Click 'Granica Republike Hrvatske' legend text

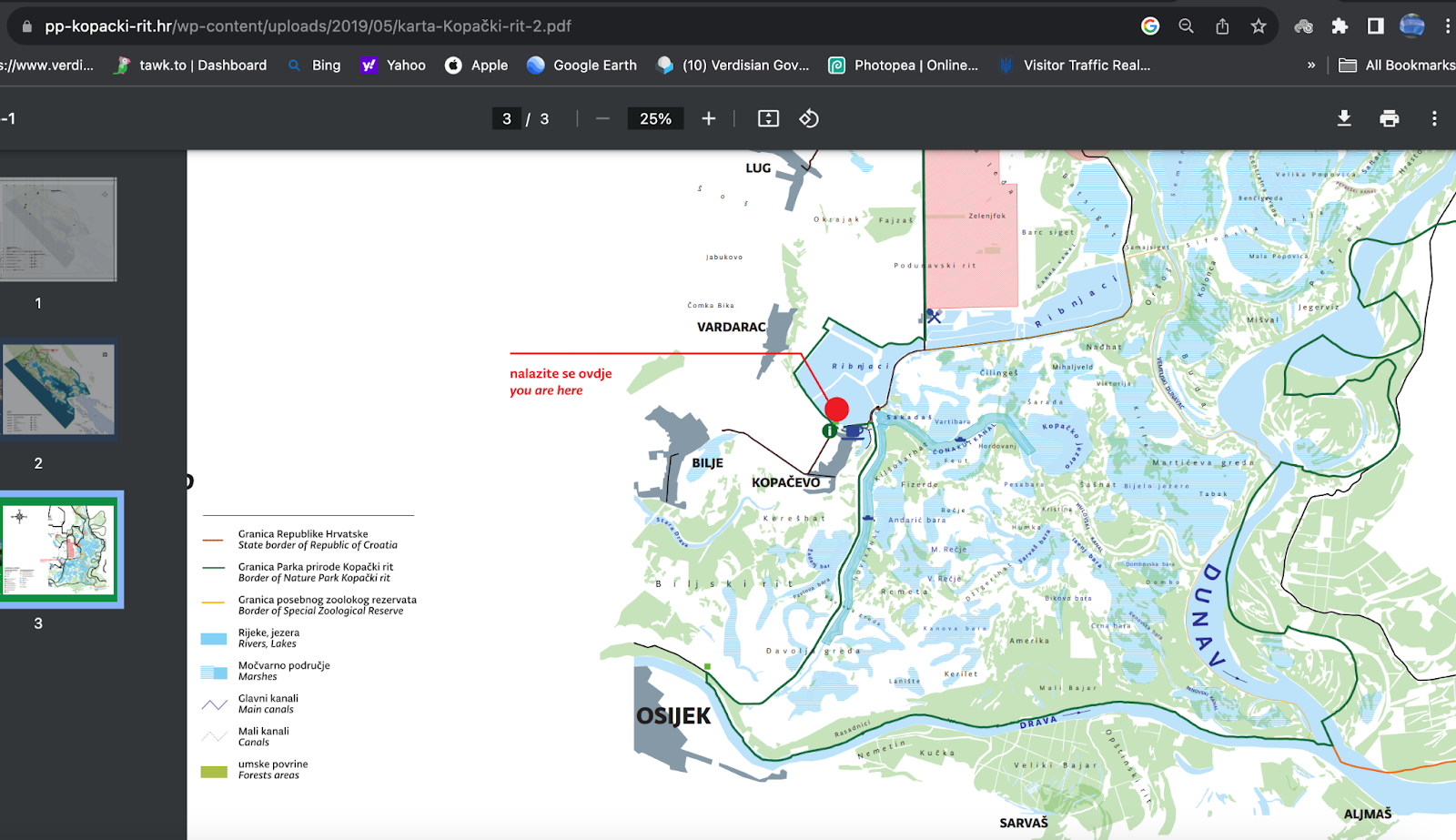tap(303, 534)
